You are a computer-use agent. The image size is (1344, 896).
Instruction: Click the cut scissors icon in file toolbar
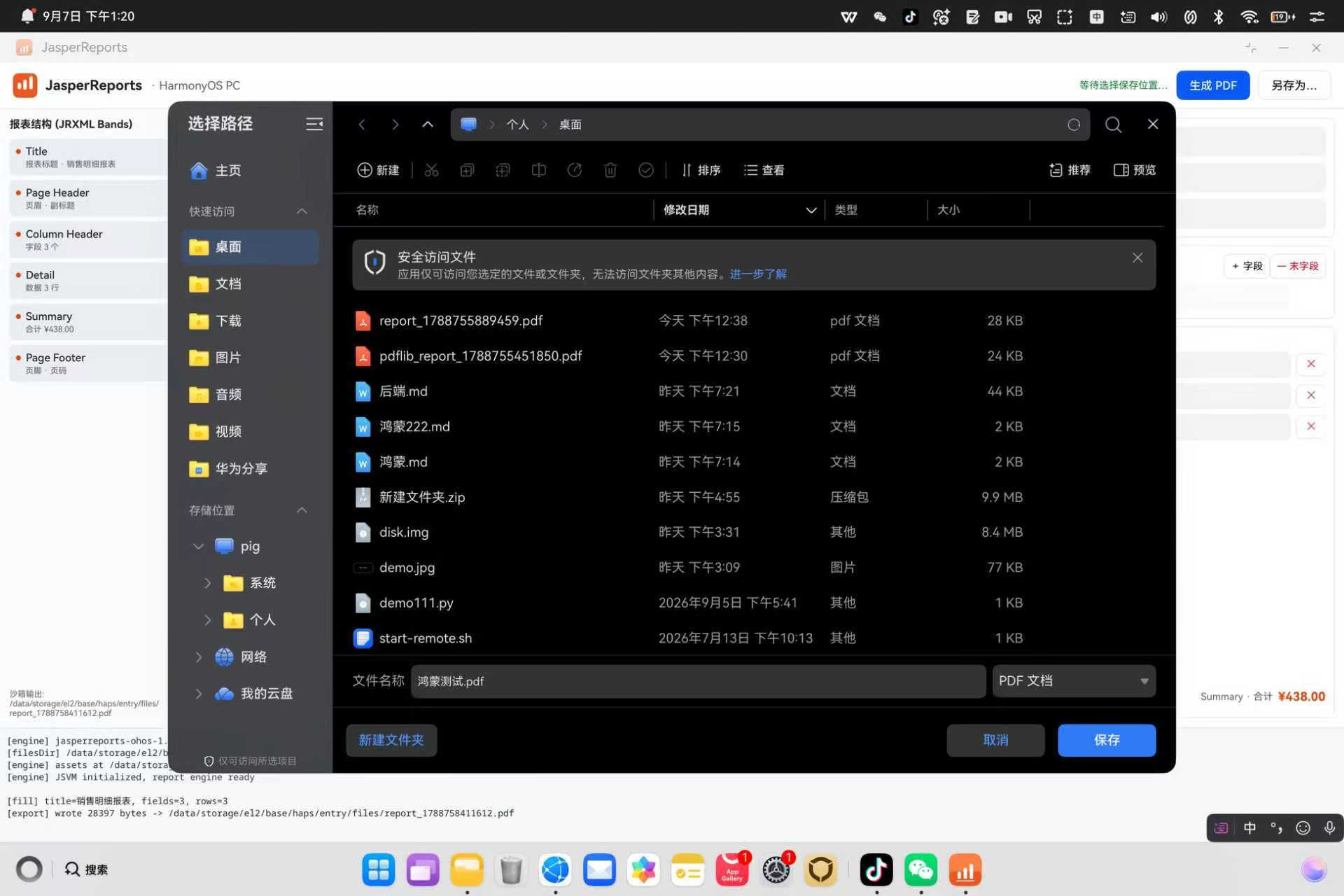point(431,170)
